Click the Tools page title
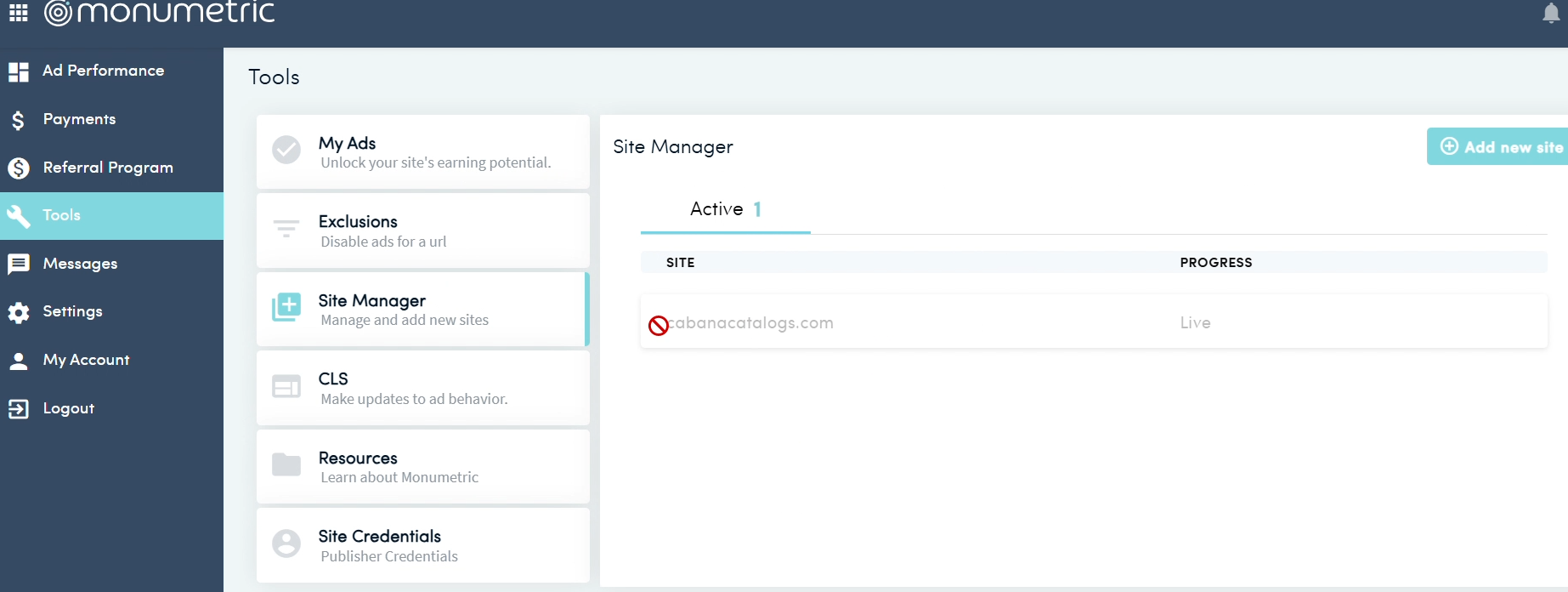Screen dimensions: 1568x592 point(274,77)
